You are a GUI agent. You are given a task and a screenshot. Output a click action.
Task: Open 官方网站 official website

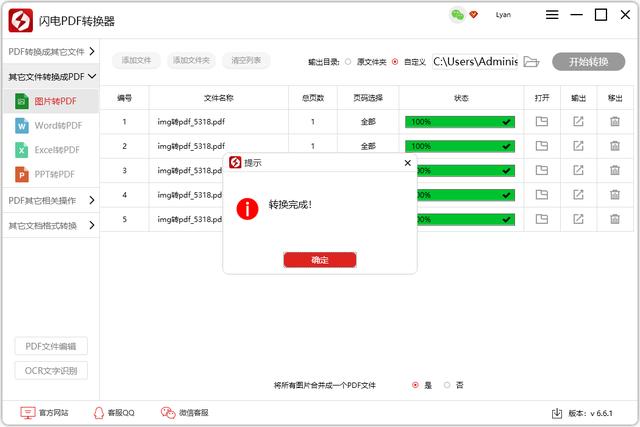click(x=44, y=413)
